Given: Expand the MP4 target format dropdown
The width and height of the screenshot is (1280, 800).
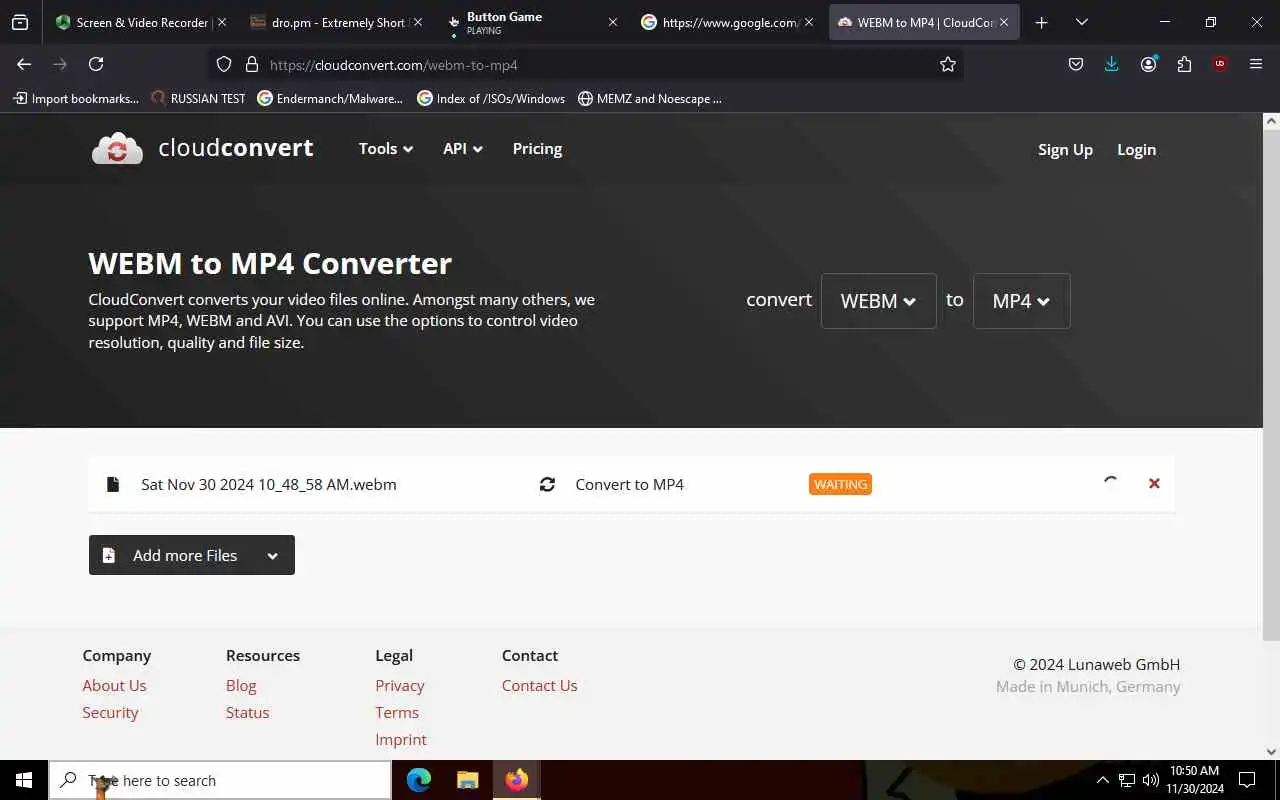Looking at the screenshot, I should pos(1021,301).
